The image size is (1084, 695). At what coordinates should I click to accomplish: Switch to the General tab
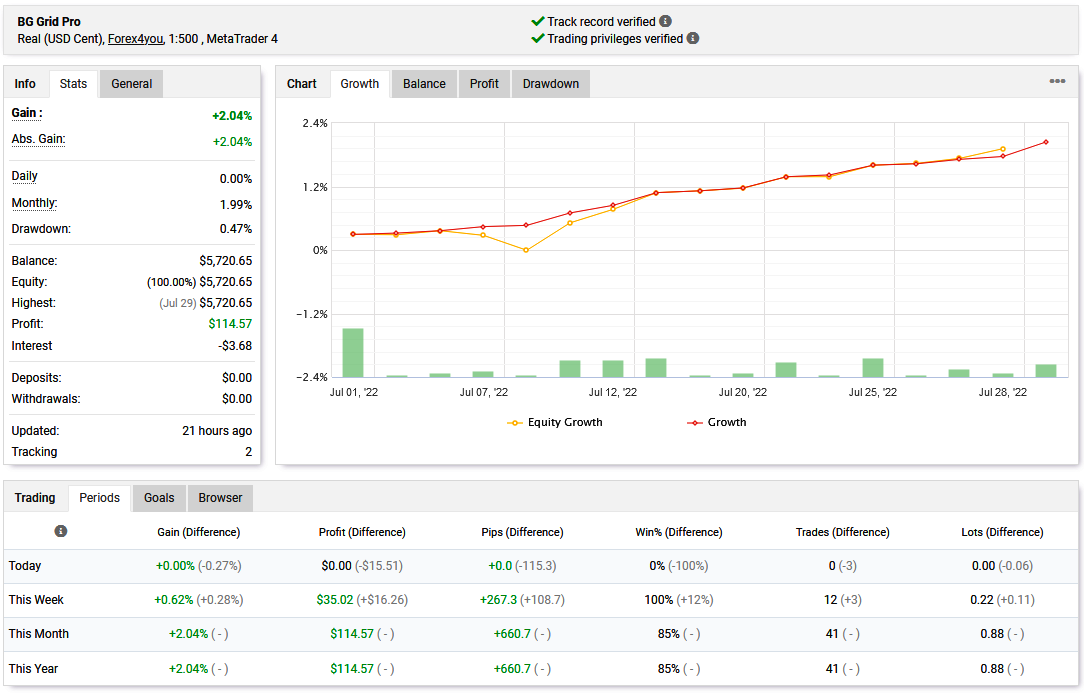tap(131, 84)
